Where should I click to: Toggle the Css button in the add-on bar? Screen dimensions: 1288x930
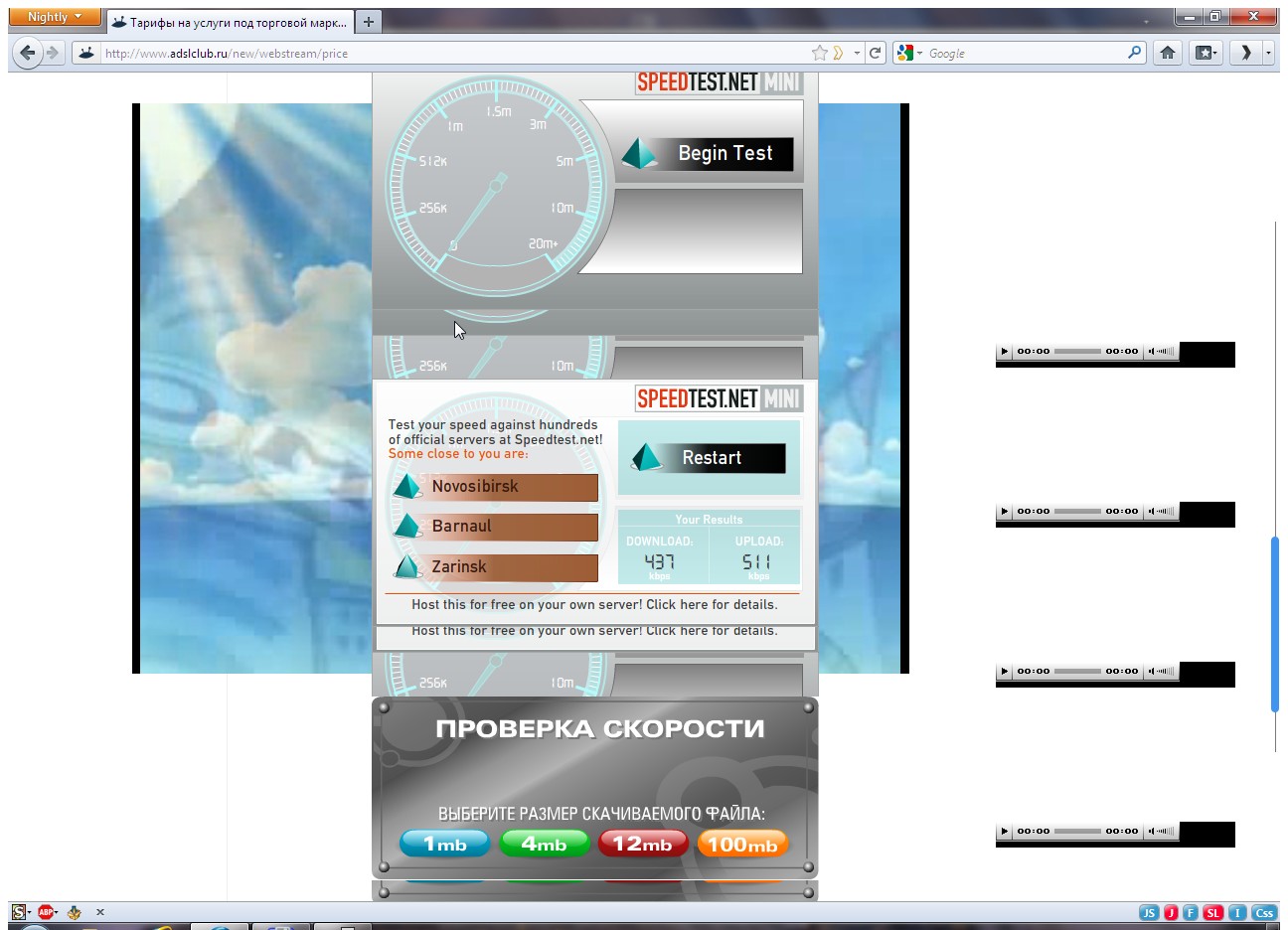(x=1264, y=912)
